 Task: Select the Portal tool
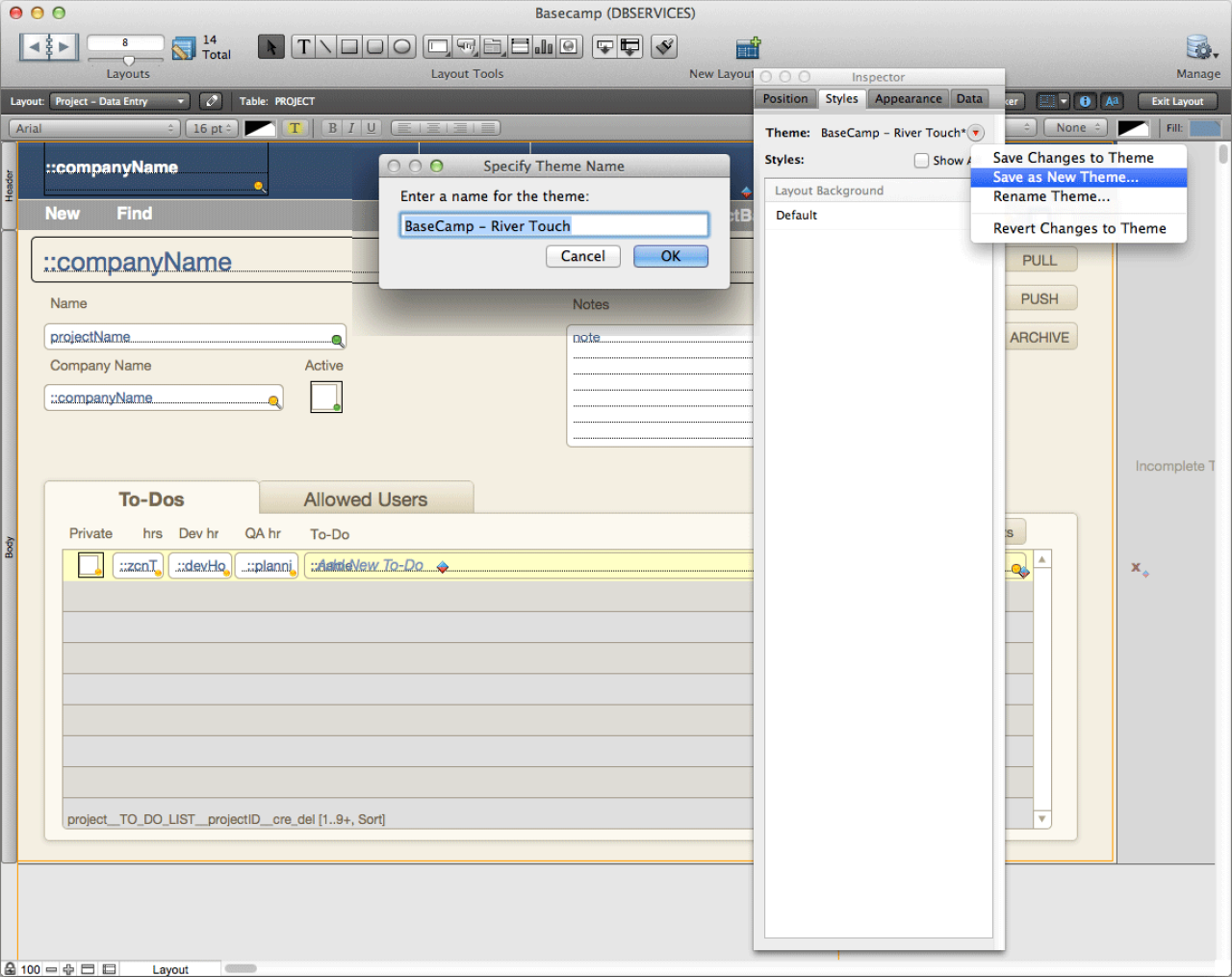[520, 46]
